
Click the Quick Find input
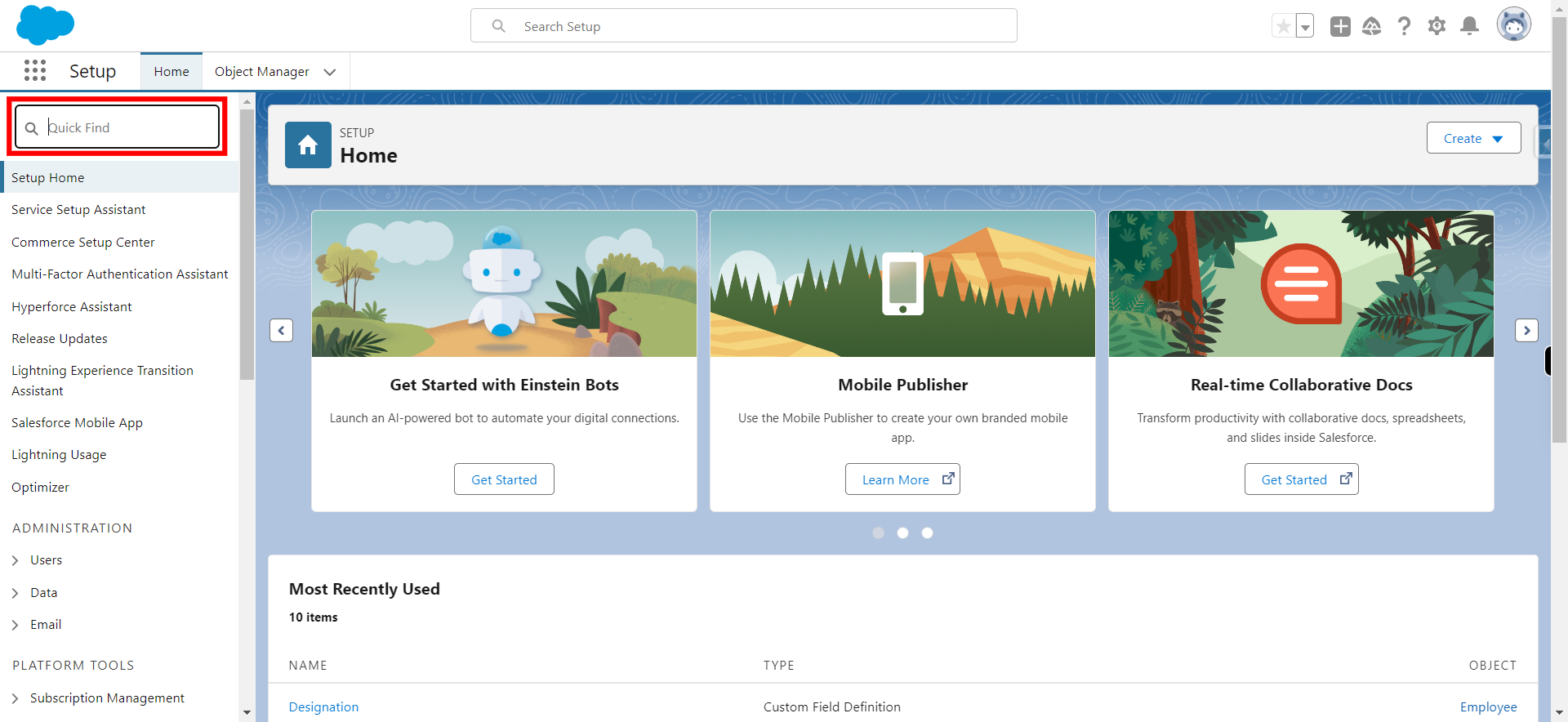(118, 127)
